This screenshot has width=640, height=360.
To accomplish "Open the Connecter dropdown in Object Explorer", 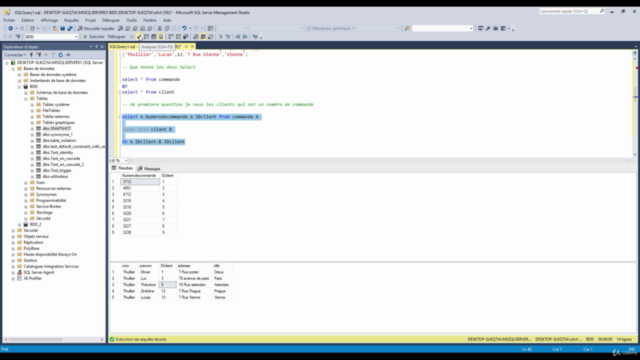I will pos(16,55).
